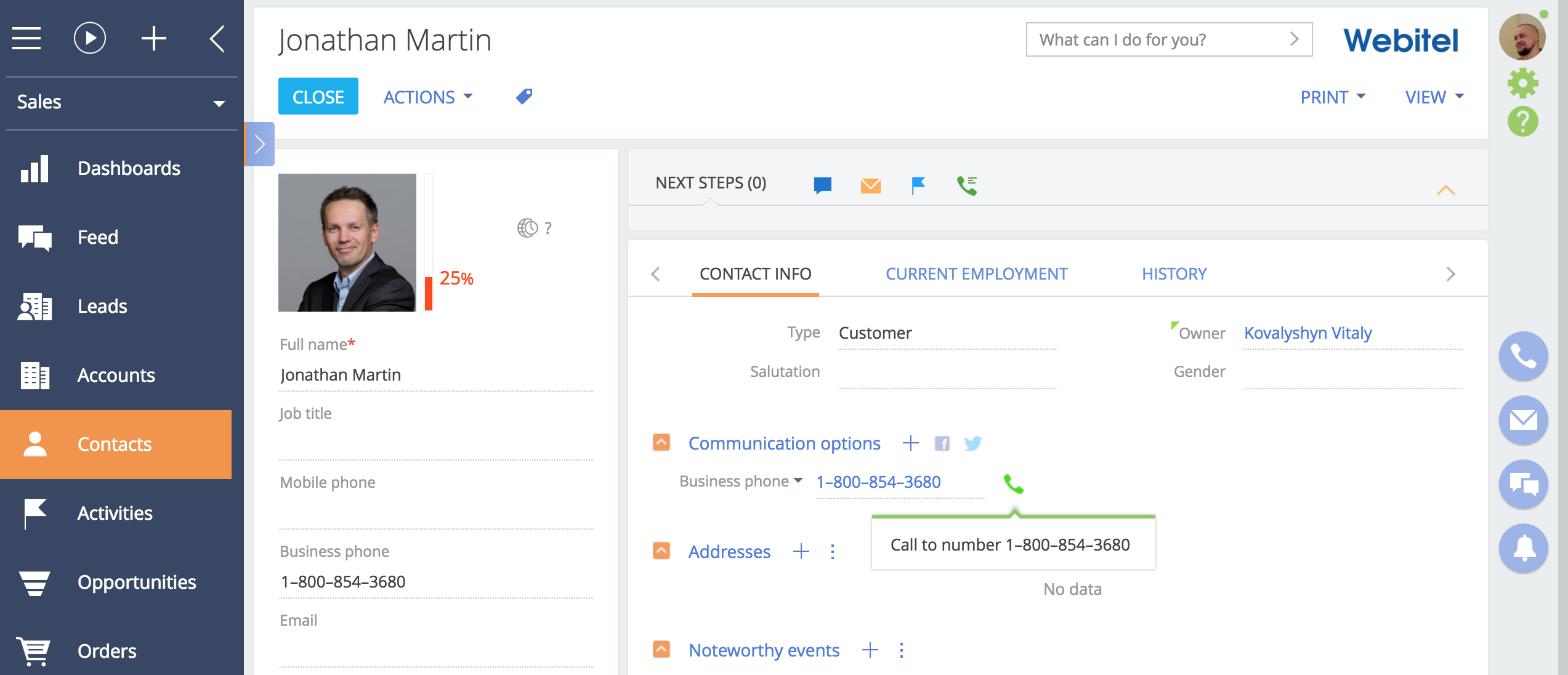
Task: Collapse the Addresses section
Action: click(x=661, y=551)
